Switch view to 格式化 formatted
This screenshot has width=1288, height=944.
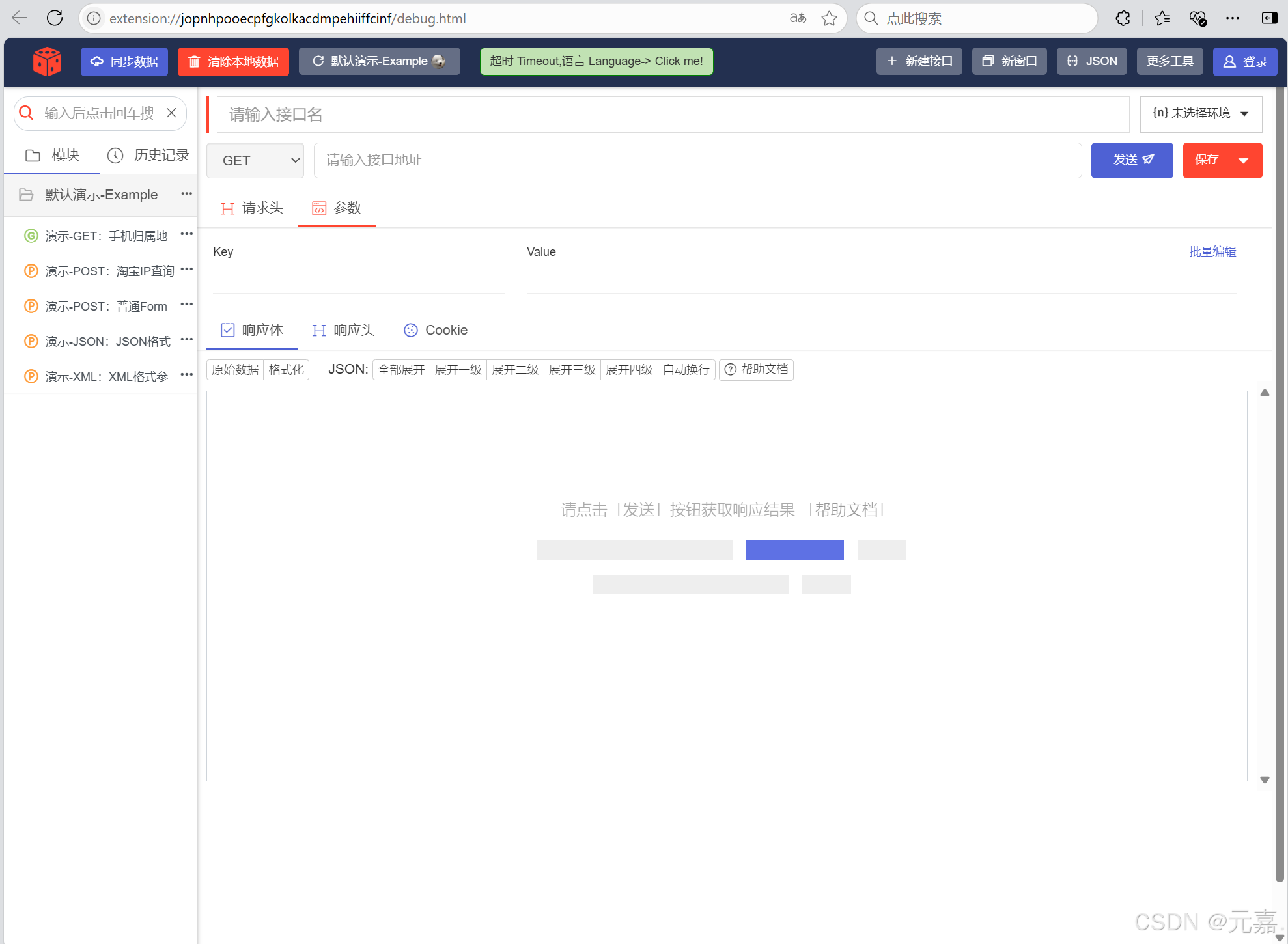coord(286,370)
